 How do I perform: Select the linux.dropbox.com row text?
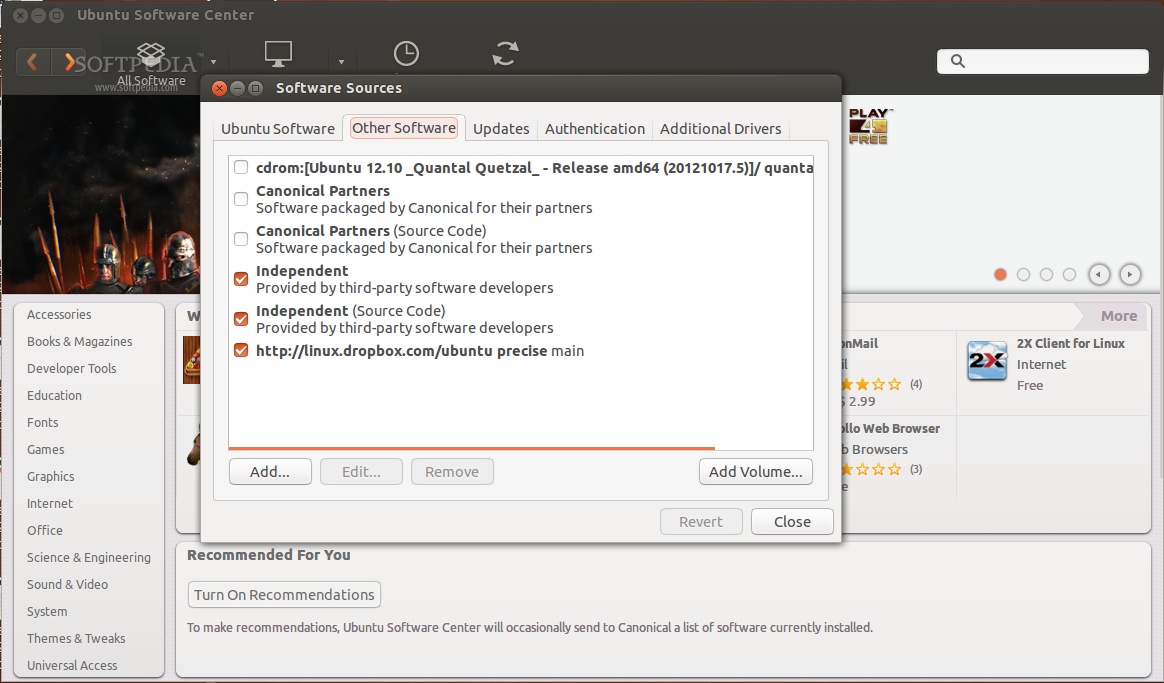click(x=420, y=350)
